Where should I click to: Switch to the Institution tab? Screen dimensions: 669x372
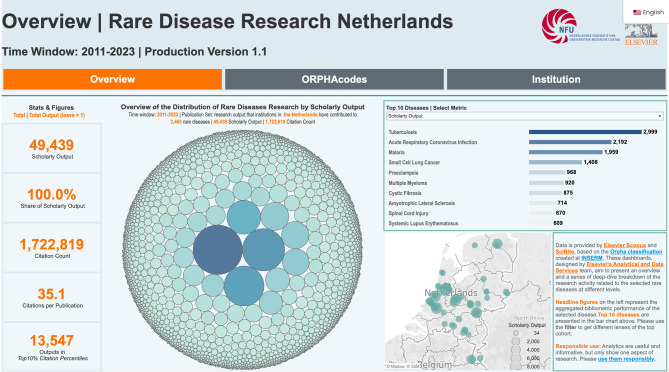(x=556, y=79)
